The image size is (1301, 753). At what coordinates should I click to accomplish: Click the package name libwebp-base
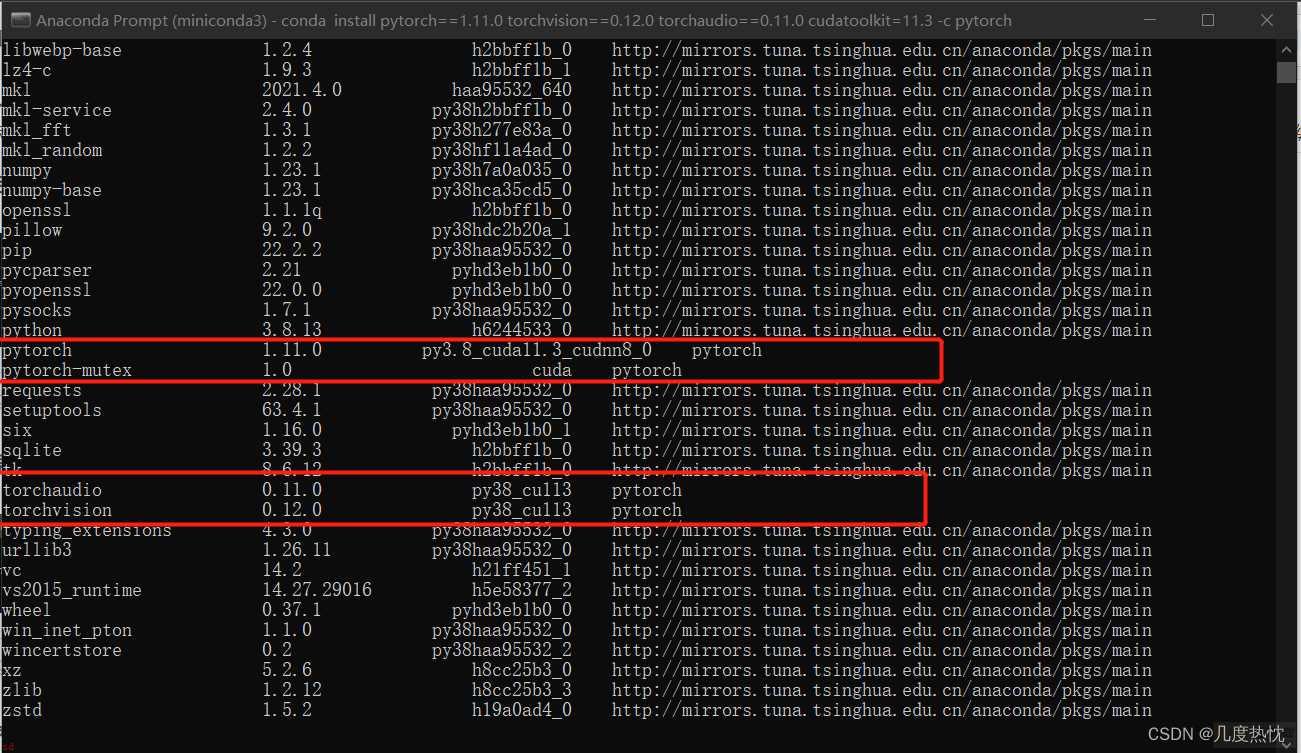click(62, 50)
